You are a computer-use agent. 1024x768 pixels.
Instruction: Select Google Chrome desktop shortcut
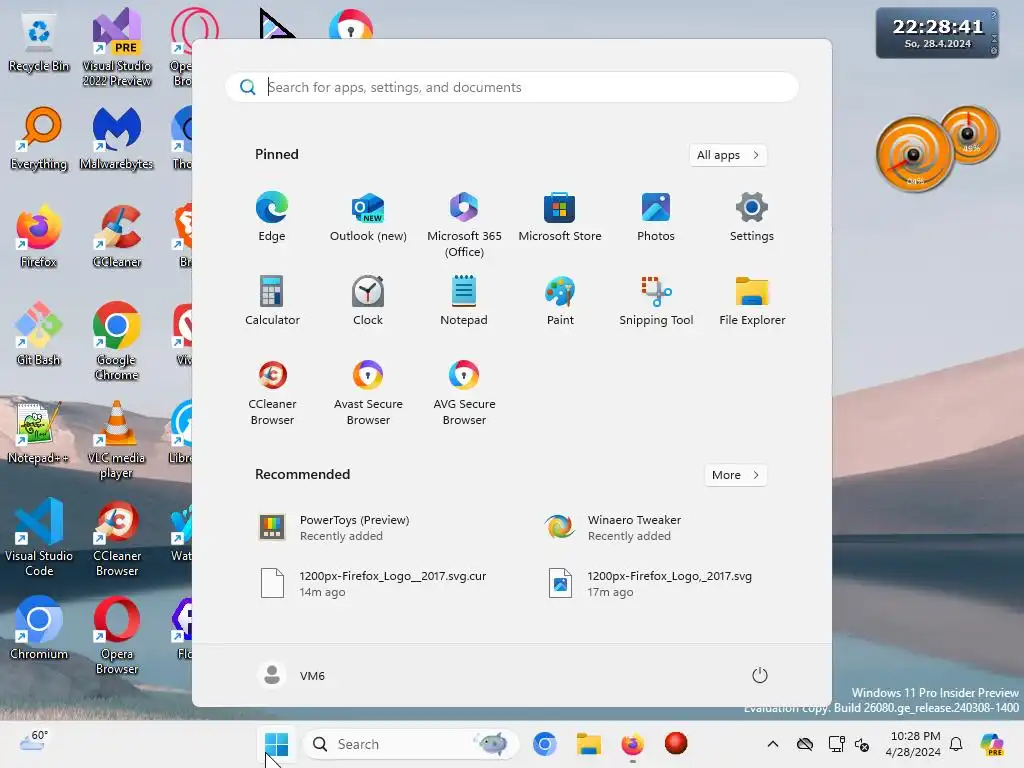[117, 342]
